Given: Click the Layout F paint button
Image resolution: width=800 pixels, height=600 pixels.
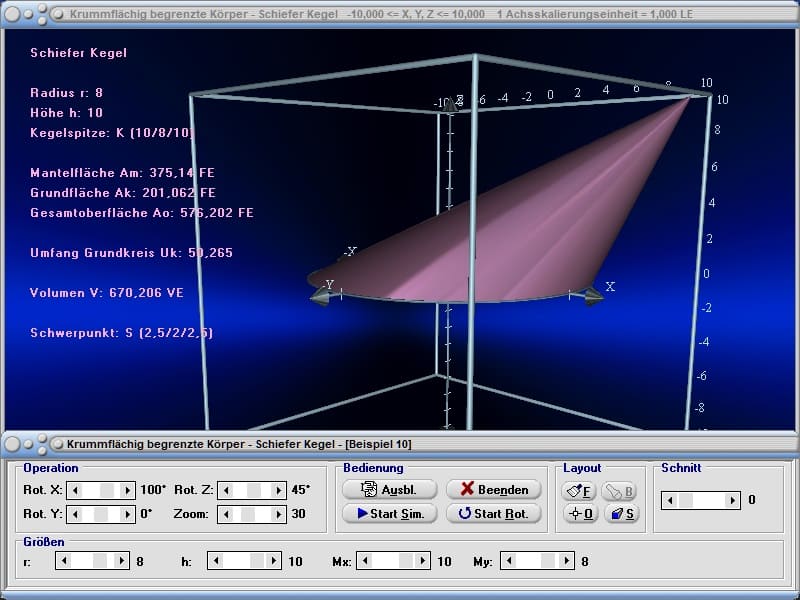Looking at the screenshot, I should (580, 490).
